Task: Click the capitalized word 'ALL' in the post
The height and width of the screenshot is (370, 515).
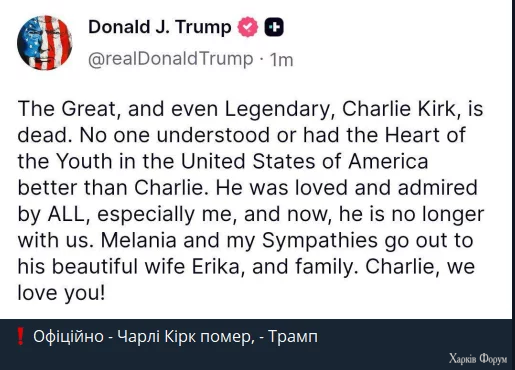Action: [66, 214]
